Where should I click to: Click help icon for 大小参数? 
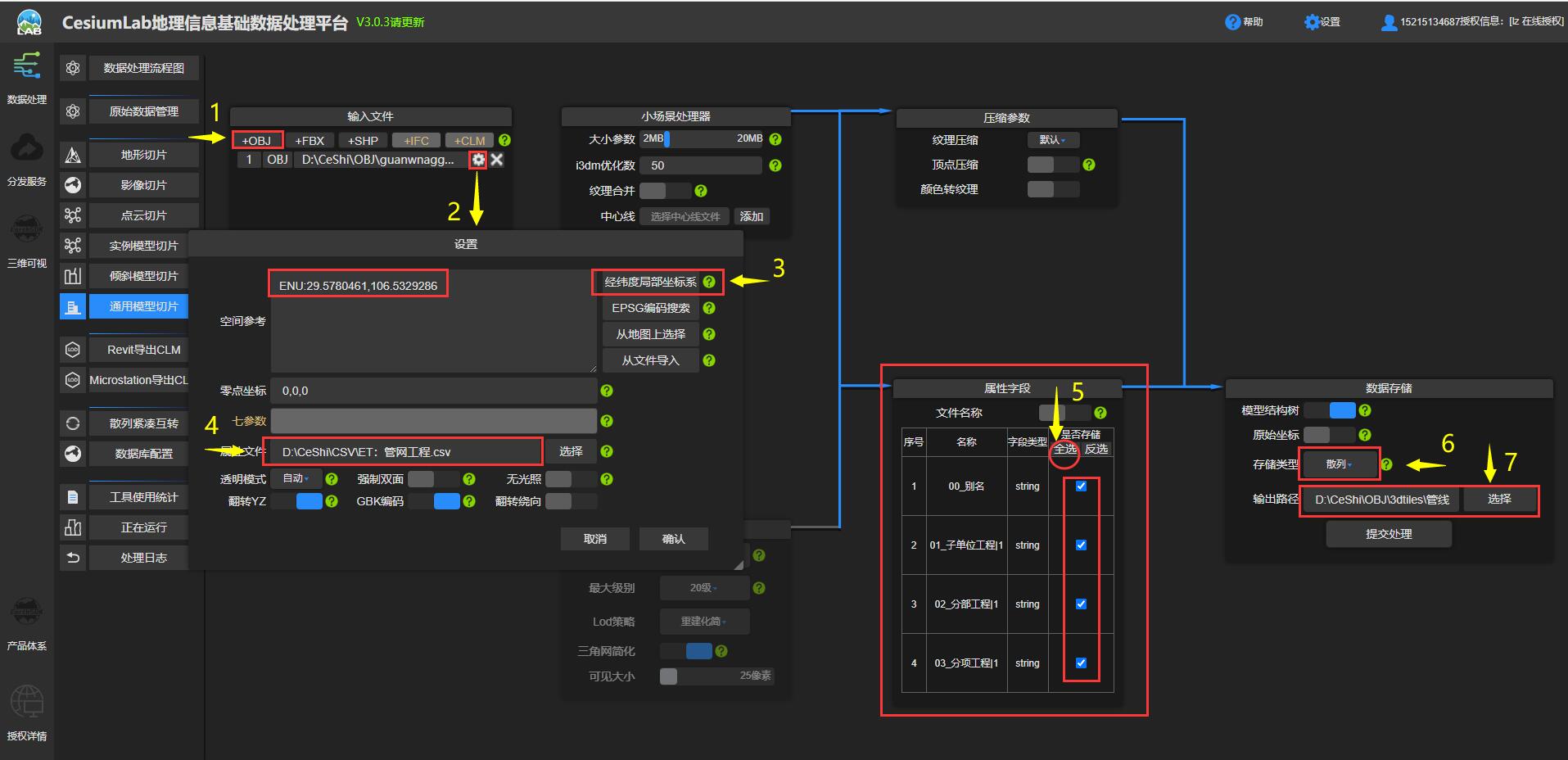[x=775, y=139]
